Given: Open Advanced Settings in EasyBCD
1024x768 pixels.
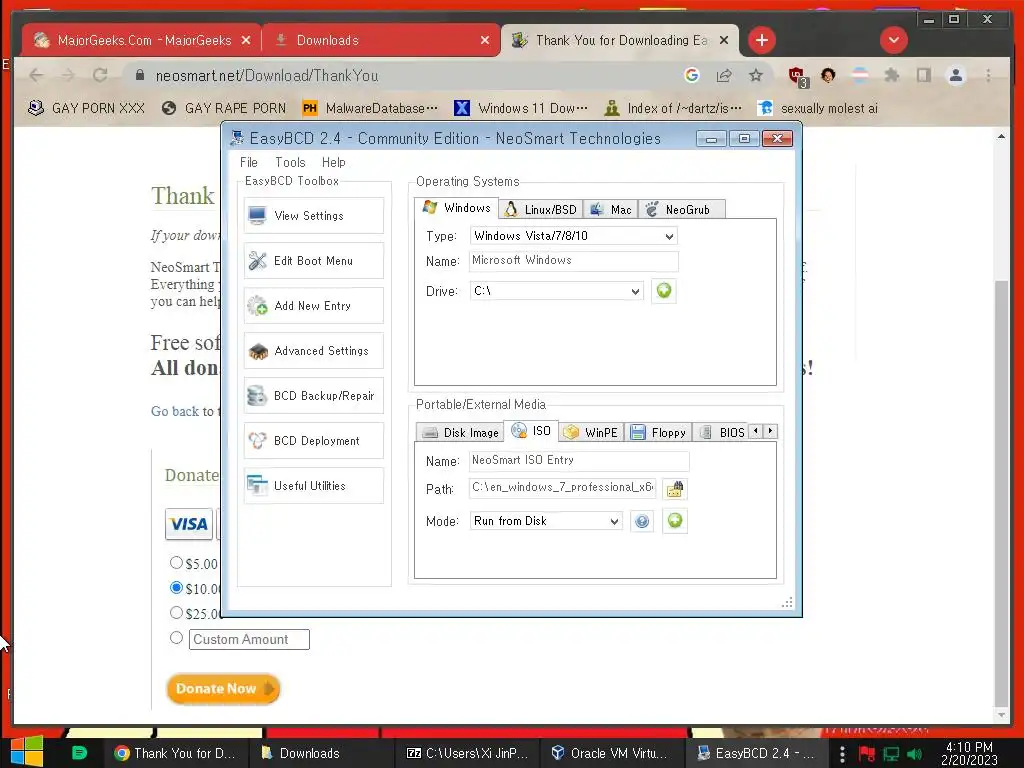Looking at the screenshot, I should pos(313,351).
